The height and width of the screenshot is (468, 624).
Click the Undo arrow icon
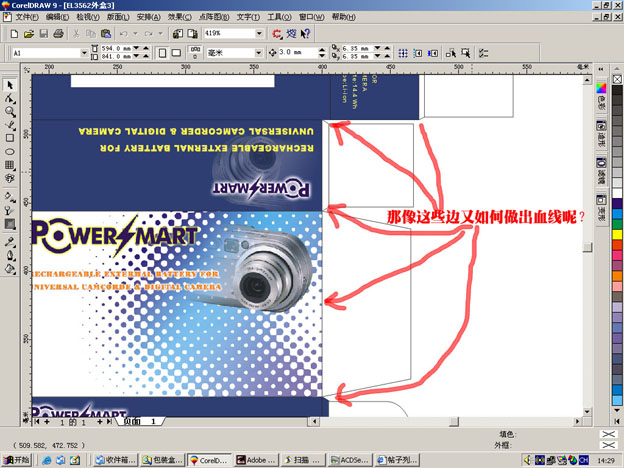(124, 34)
